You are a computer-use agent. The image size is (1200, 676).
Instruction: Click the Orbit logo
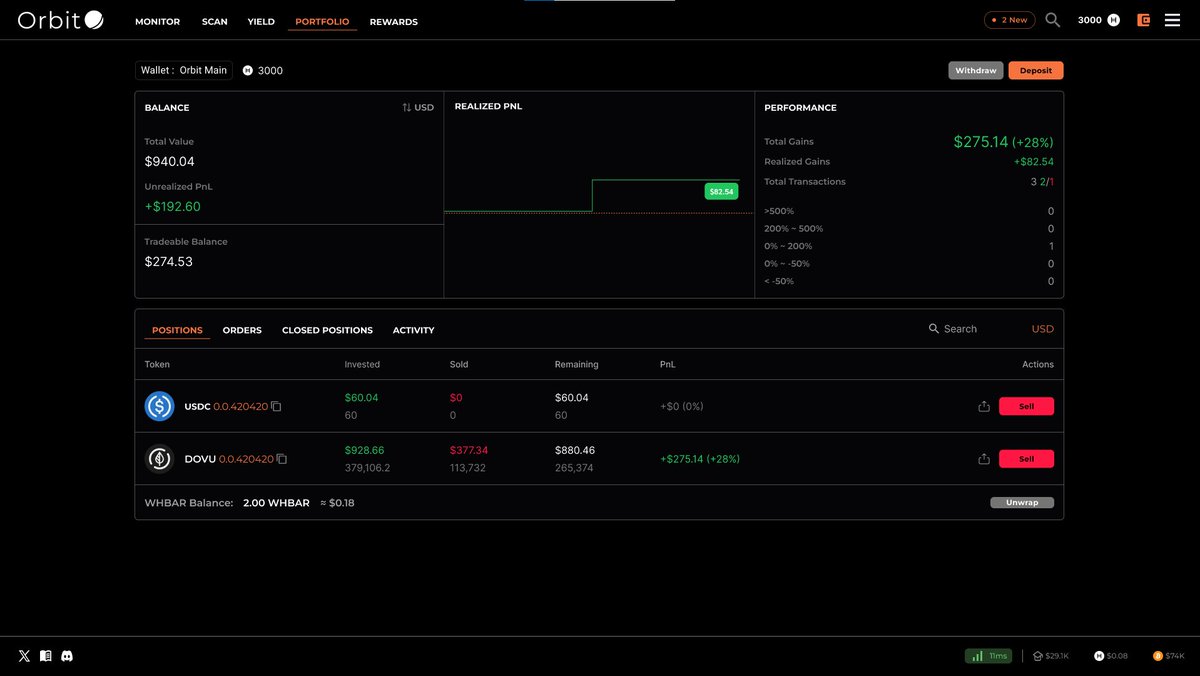pos(60,19)
